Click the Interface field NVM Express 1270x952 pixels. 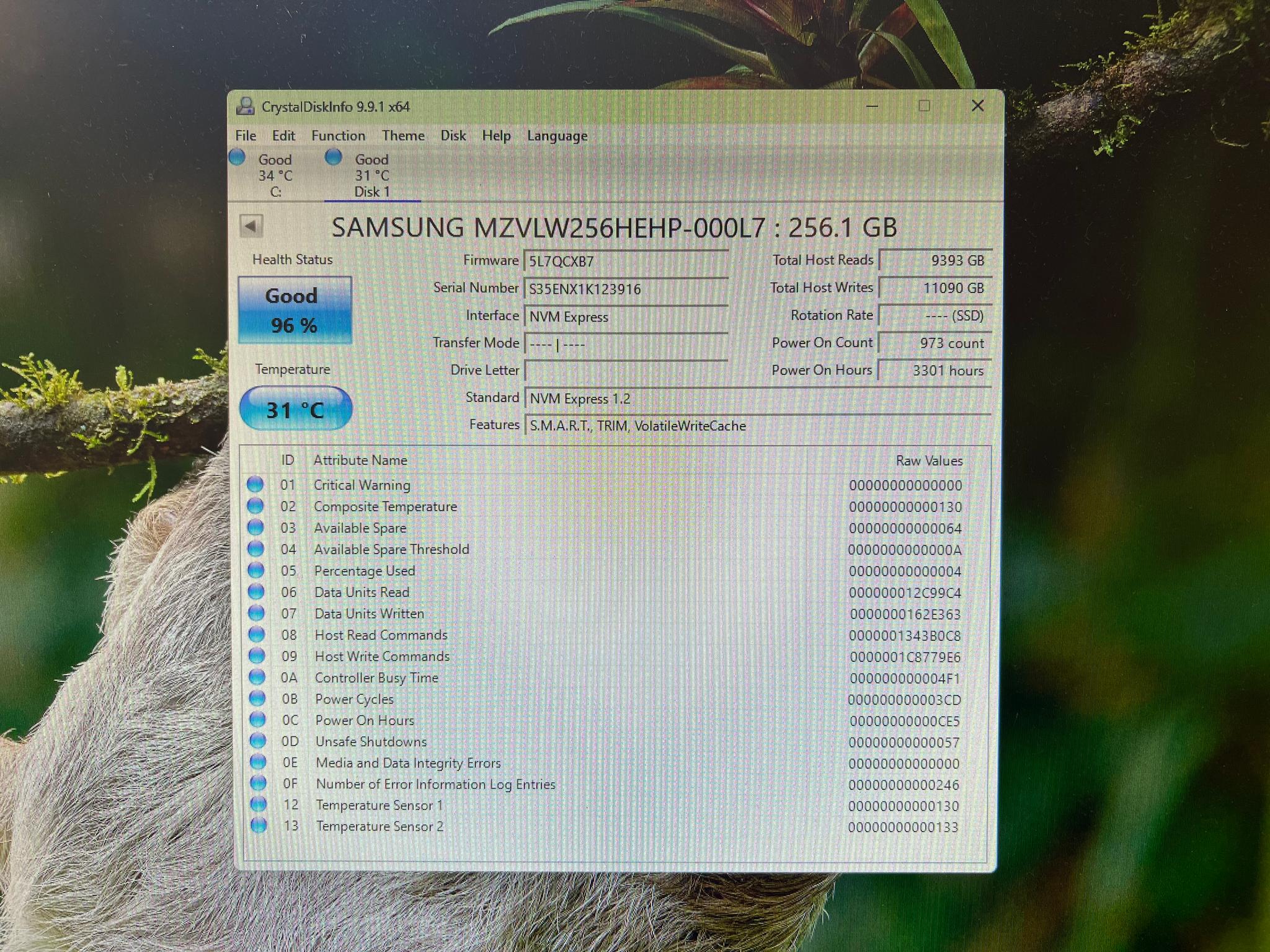point(626,316)
